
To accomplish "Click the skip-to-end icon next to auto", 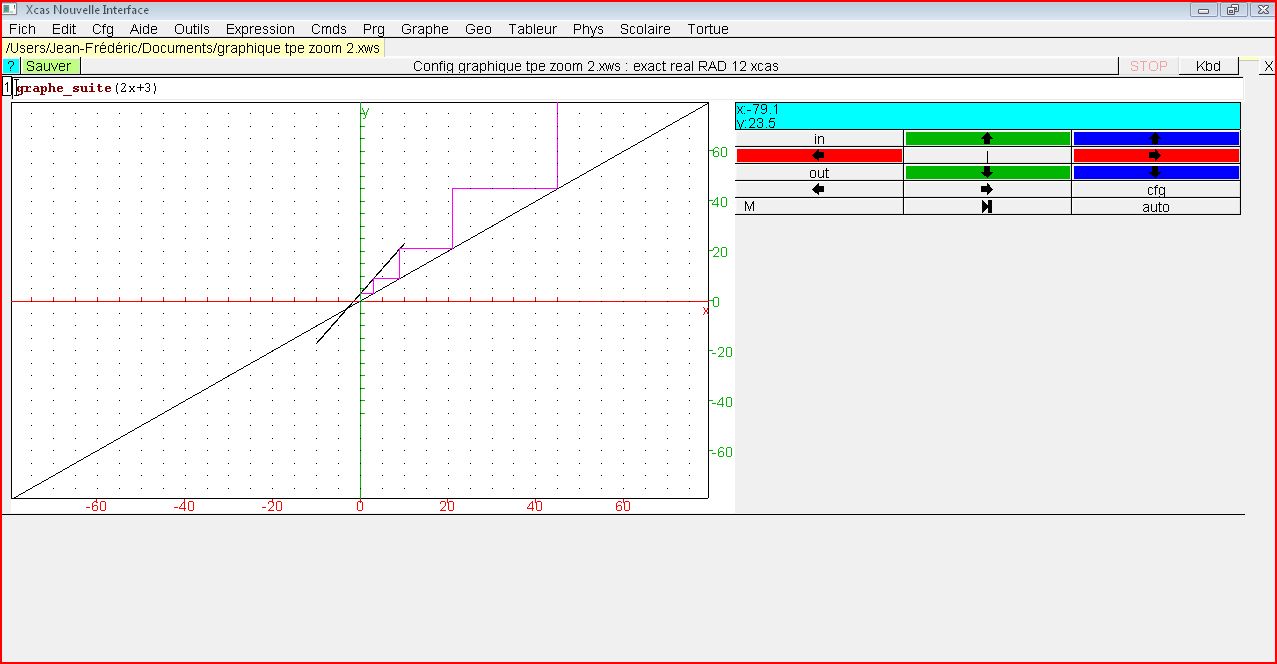I will point(987,207).
